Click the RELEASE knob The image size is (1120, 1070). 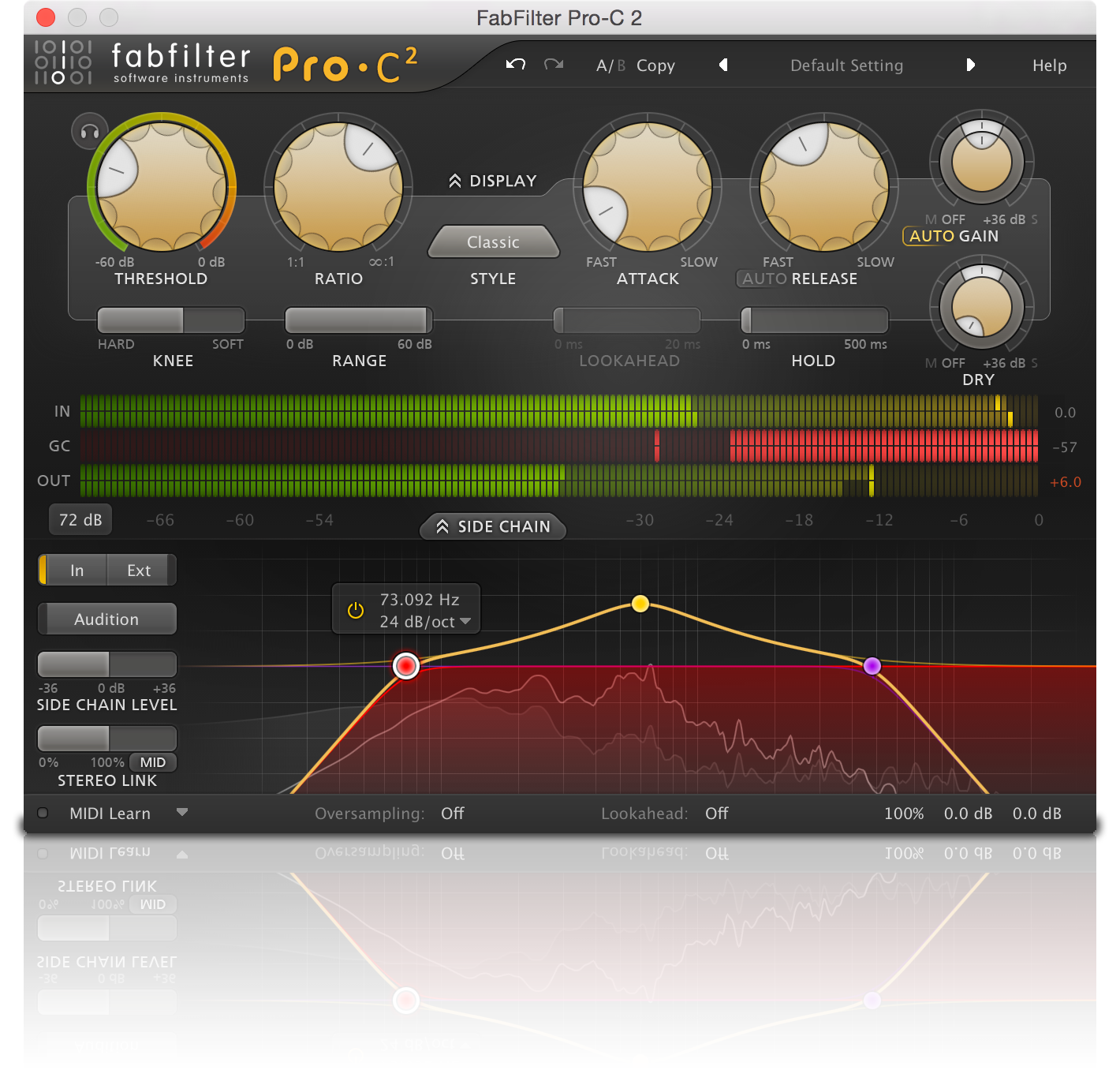pos(824,186)
